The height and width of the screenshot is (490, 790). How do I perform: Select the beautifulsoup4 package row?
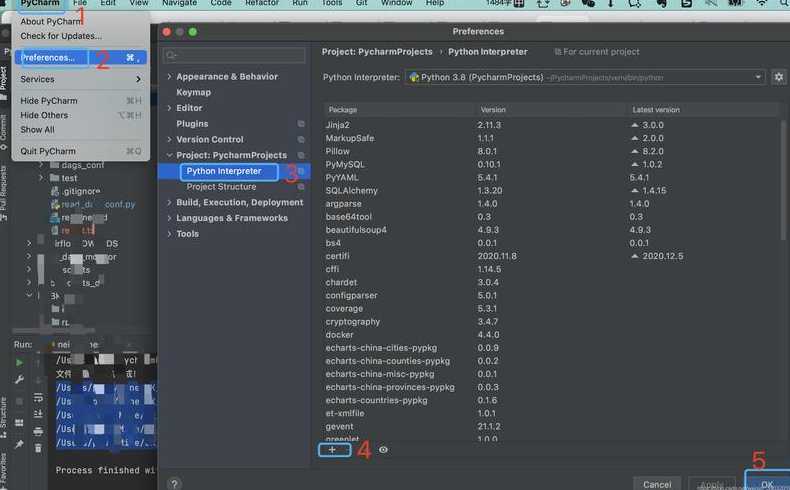coord(552,230)
